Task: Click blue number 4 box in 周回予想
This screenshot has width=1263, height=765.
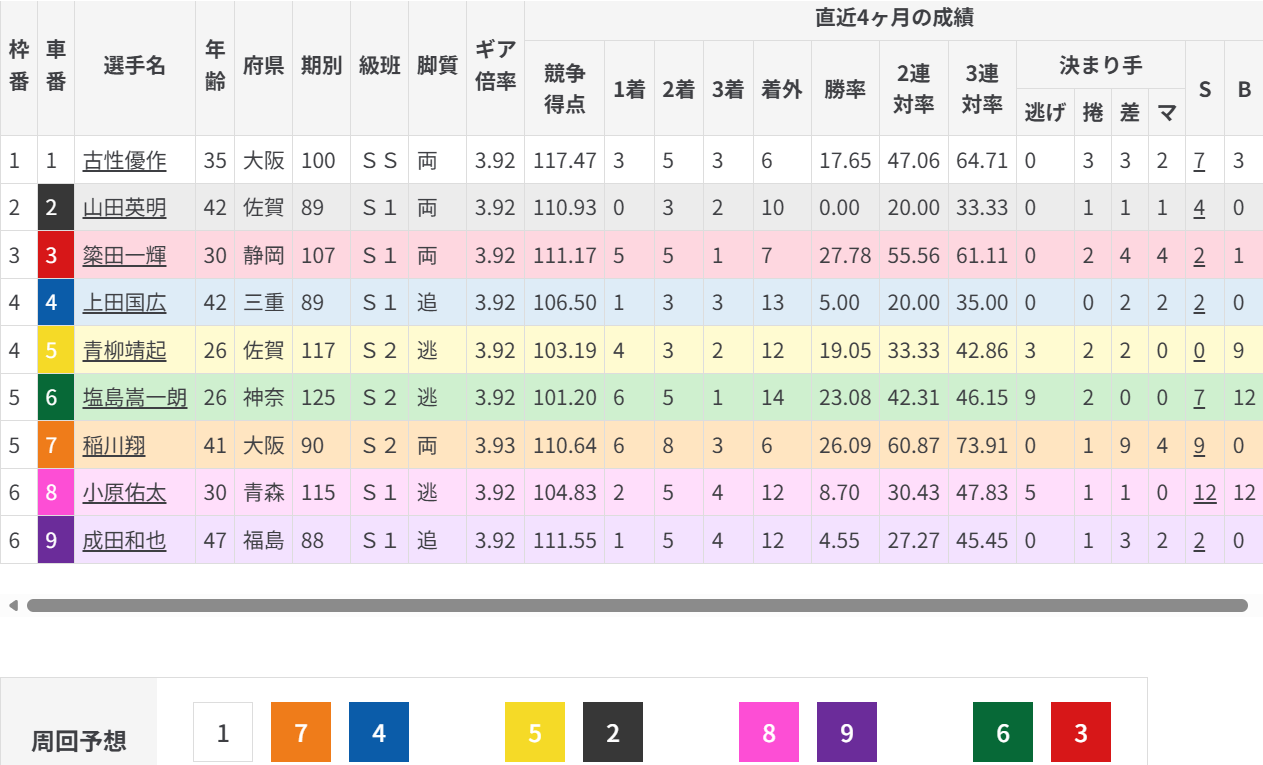Action: point(379,733)
